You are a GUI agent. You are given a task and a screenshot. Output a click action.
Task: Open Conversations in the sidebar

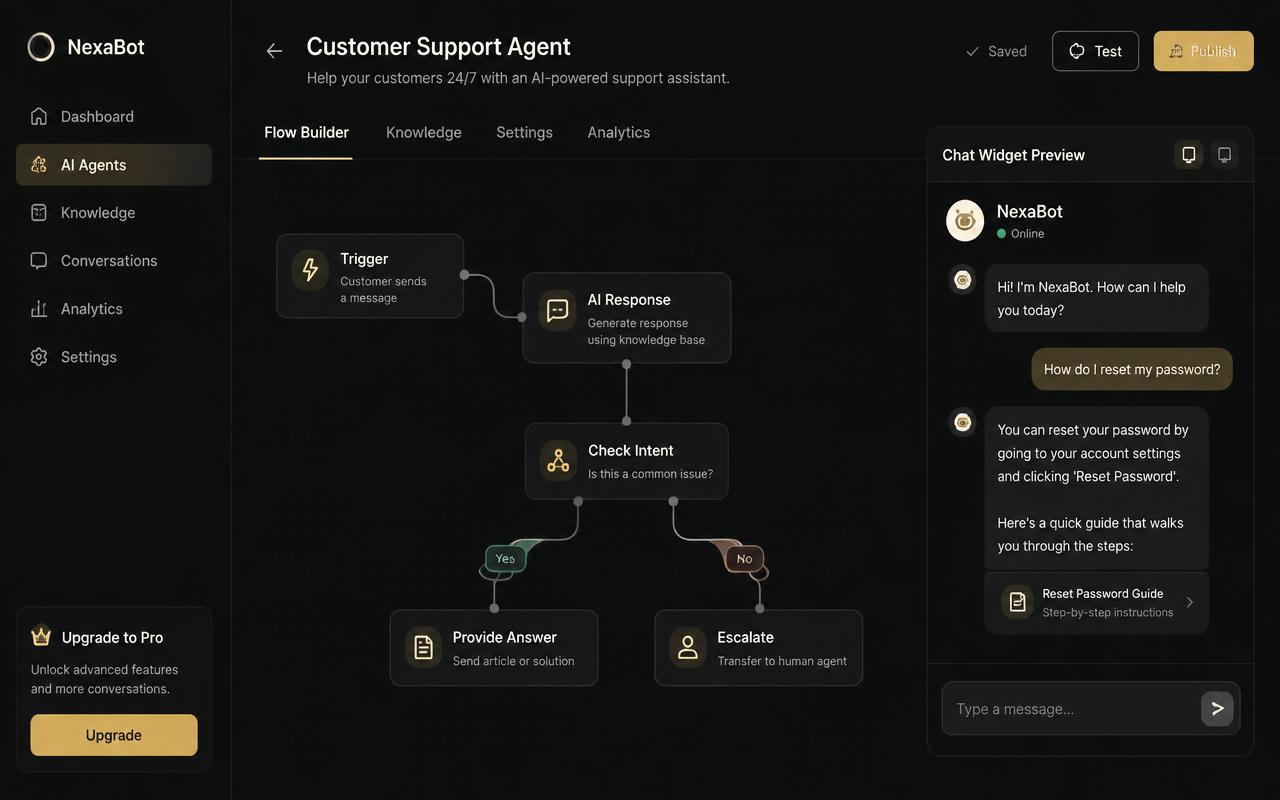[113, 261]
